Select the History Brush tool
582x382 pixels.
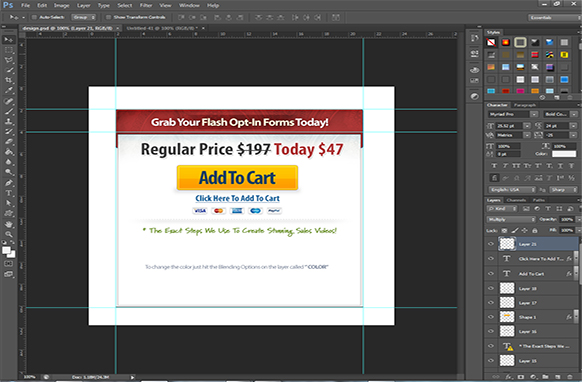(x=8, y=131)
